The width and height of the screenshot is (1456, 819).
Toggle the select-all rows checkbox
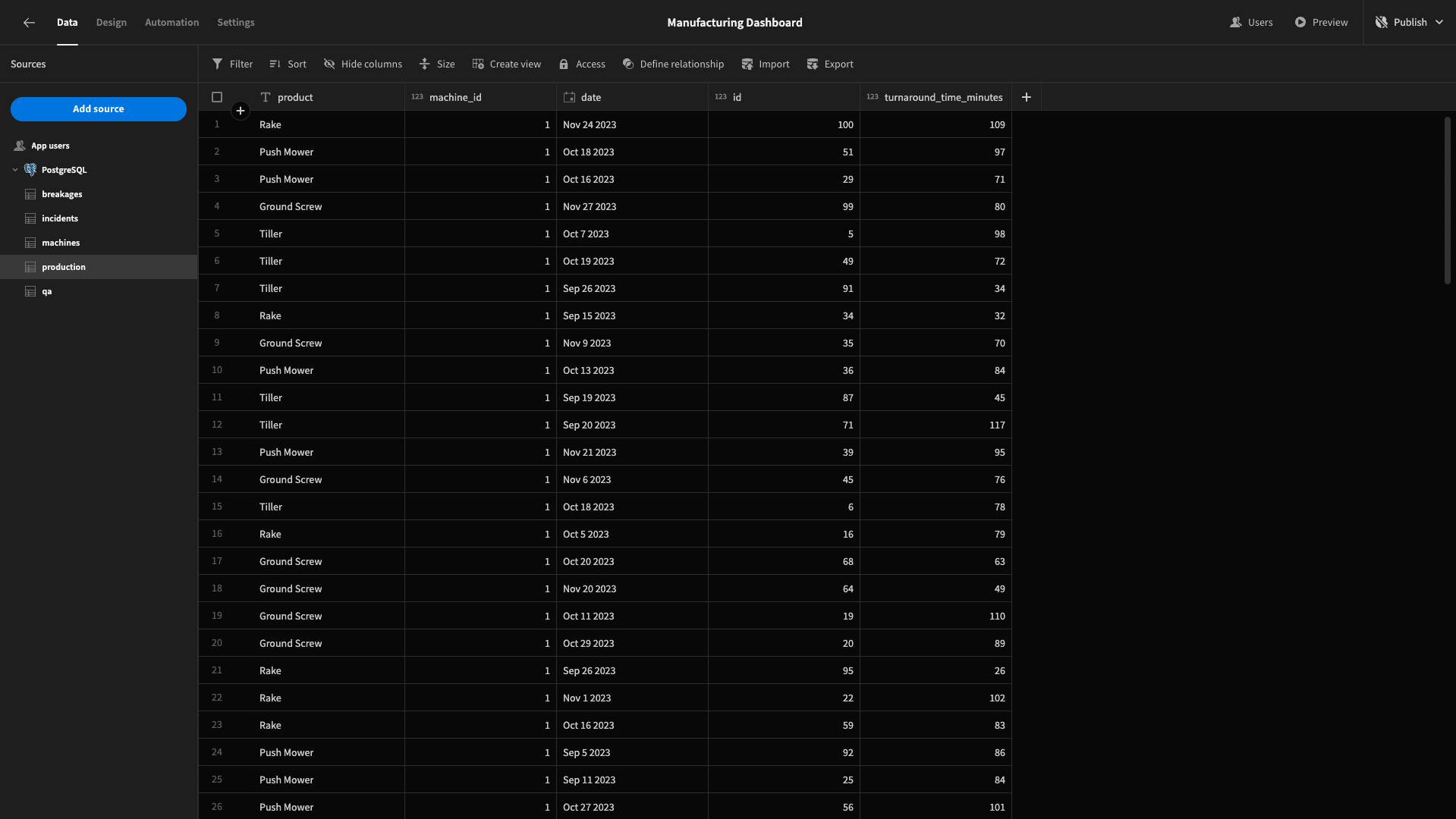point(217,97)
